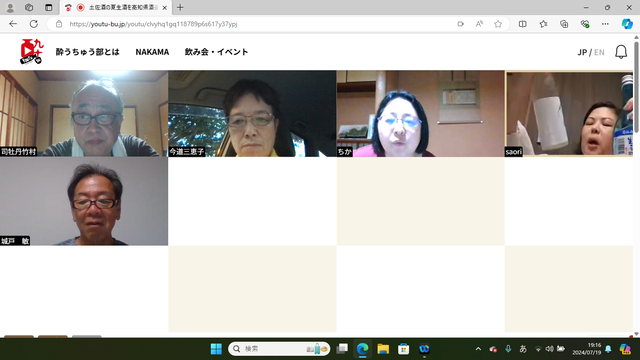Select the saori video tile
640x360 pixels.
(x=569, y=113)
